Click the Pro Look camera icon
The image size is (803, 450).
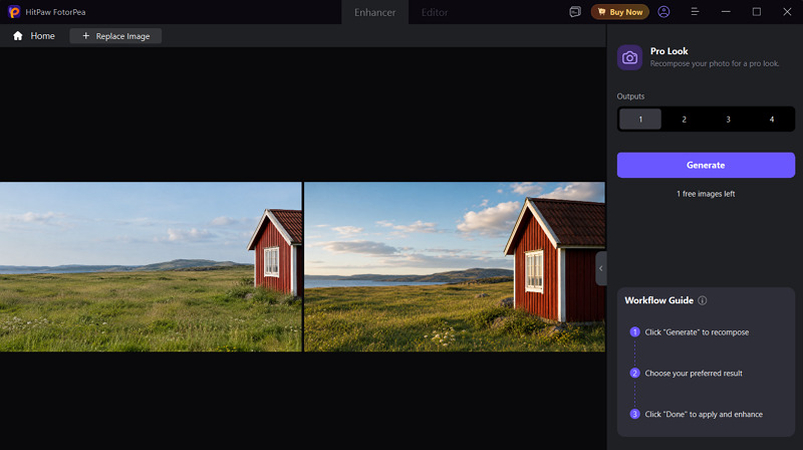pos(629,57)
